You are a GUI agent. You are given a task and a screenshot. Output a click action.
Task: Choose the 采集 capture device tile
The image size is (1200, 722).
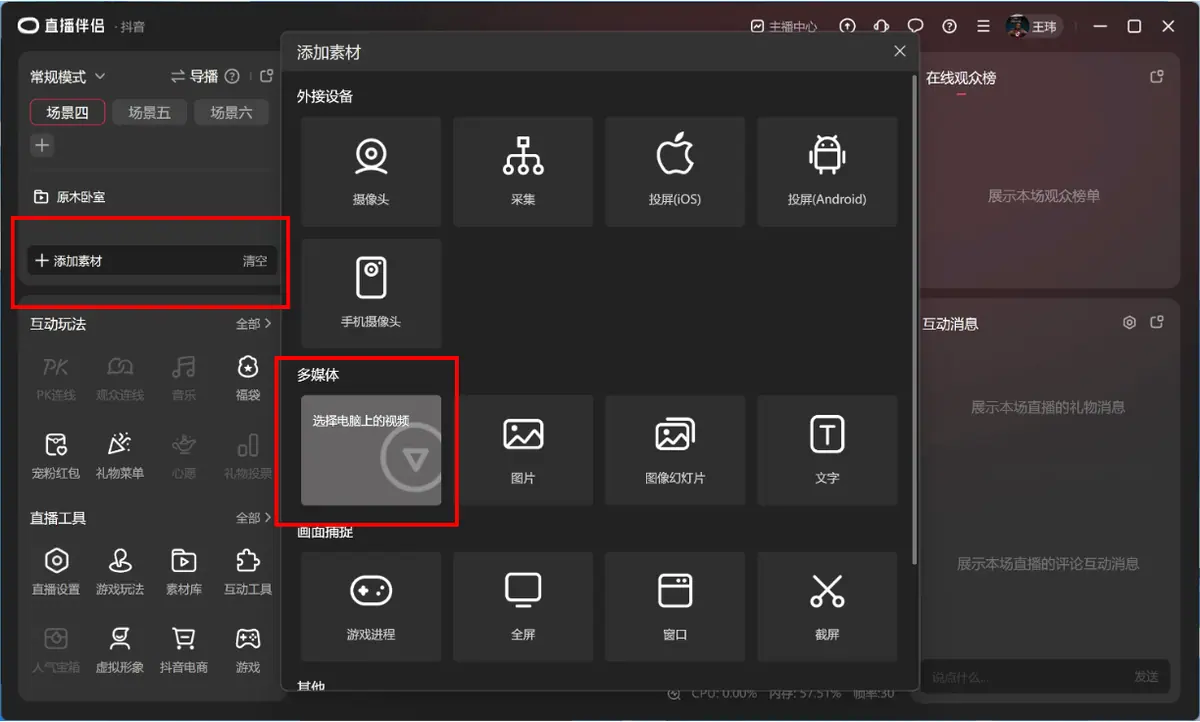pyautogui.click(x=523, y=172)
